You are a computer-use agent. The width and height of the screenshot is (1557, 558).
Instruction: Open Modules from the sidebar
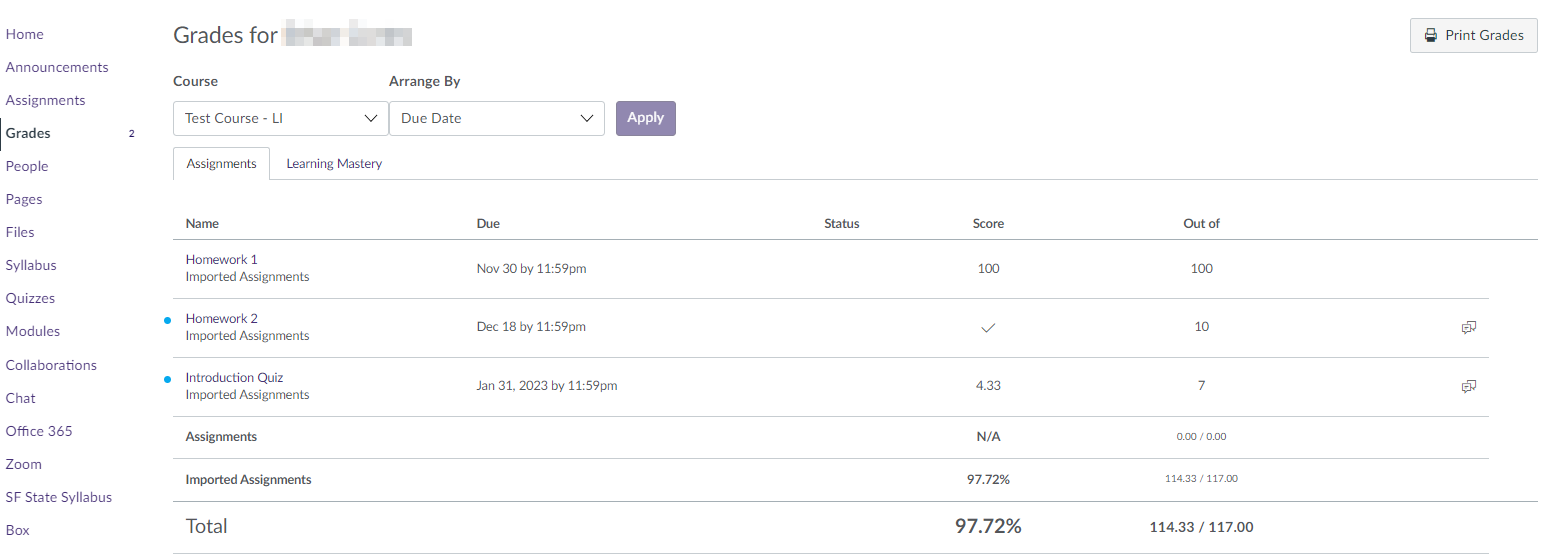(33, 331)
